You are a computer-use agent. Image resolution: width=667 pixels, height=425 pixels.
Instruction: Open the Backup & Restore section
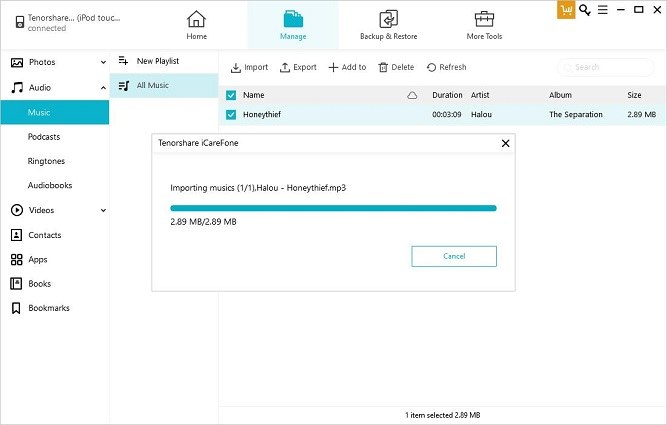388,25
